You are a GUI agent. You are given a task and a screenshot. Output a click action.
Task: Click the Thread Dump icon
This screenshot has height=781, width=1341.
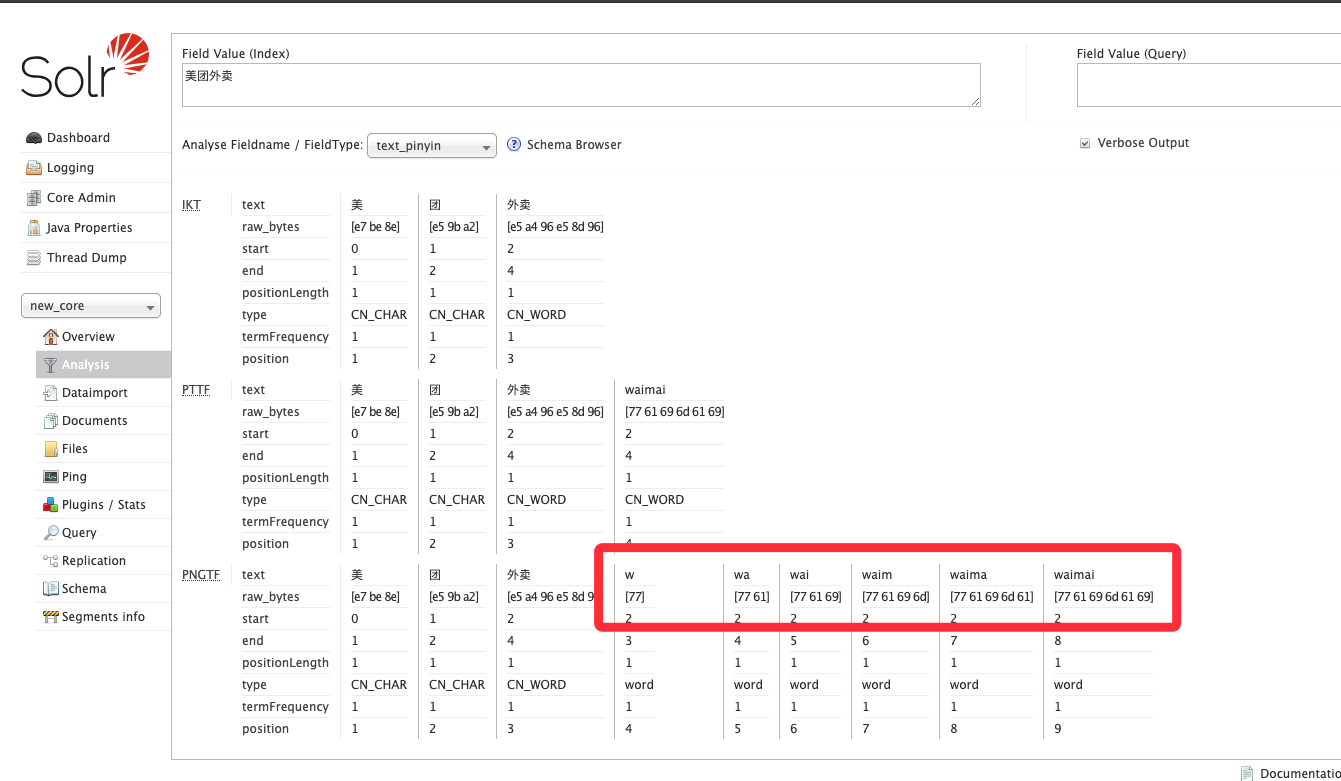pos(34,258)
